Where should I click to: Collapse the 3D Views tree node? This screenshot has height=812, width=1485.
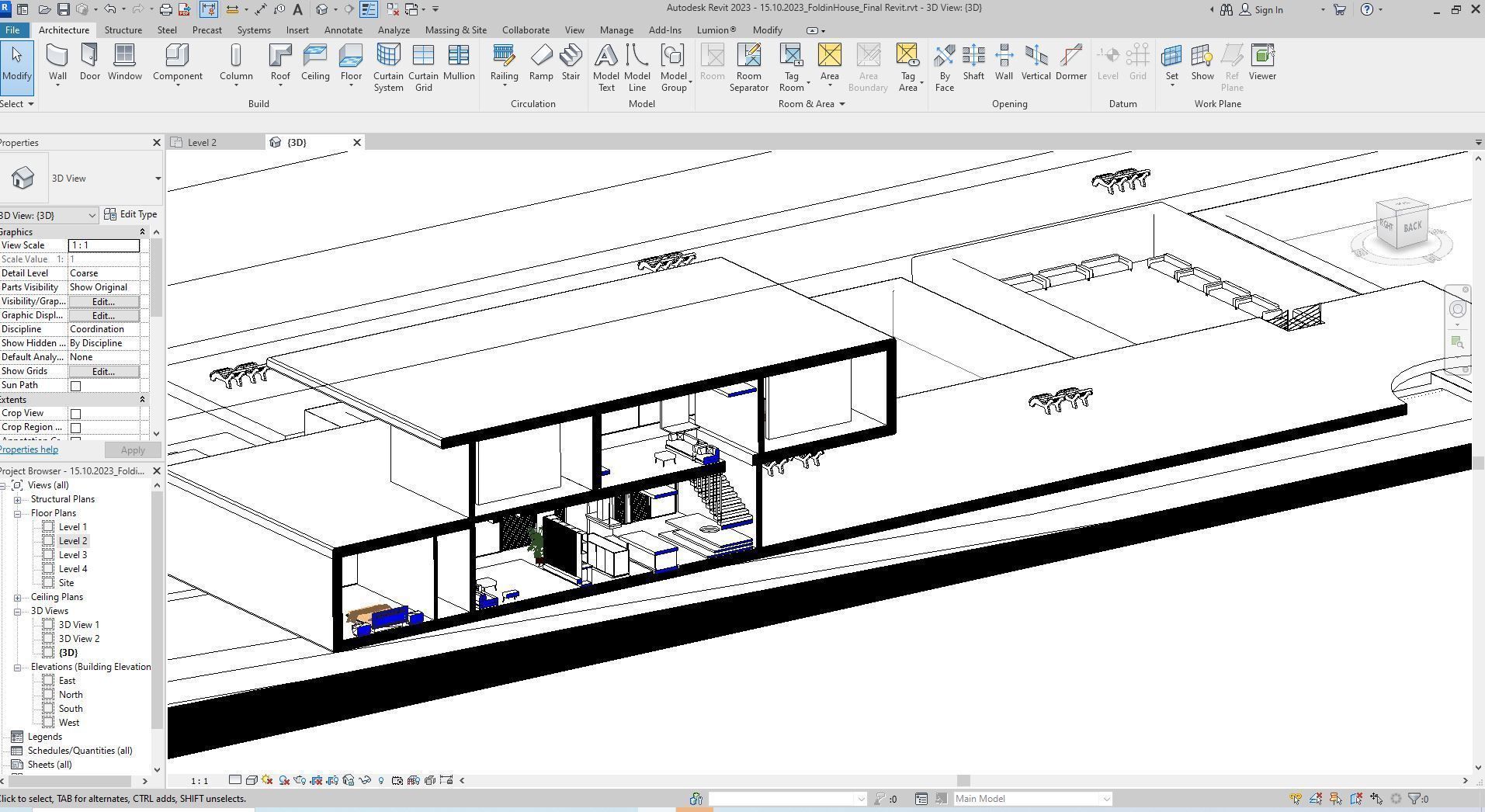pyautogui.click(x=17, y=612)
